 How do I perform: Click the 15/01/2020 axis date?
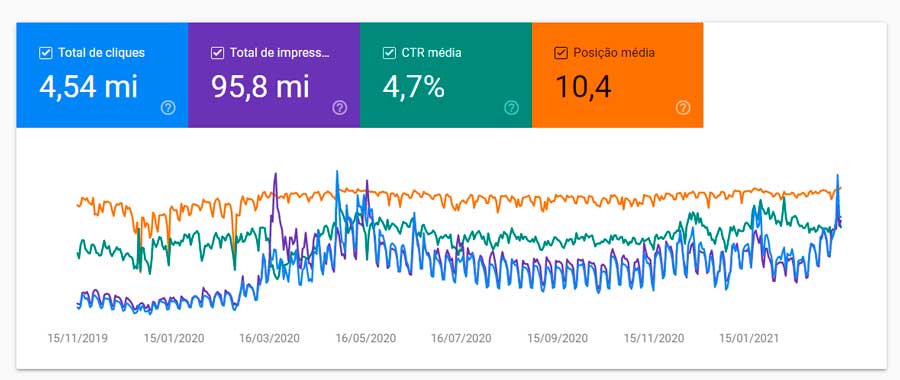[x=173, y=338]
